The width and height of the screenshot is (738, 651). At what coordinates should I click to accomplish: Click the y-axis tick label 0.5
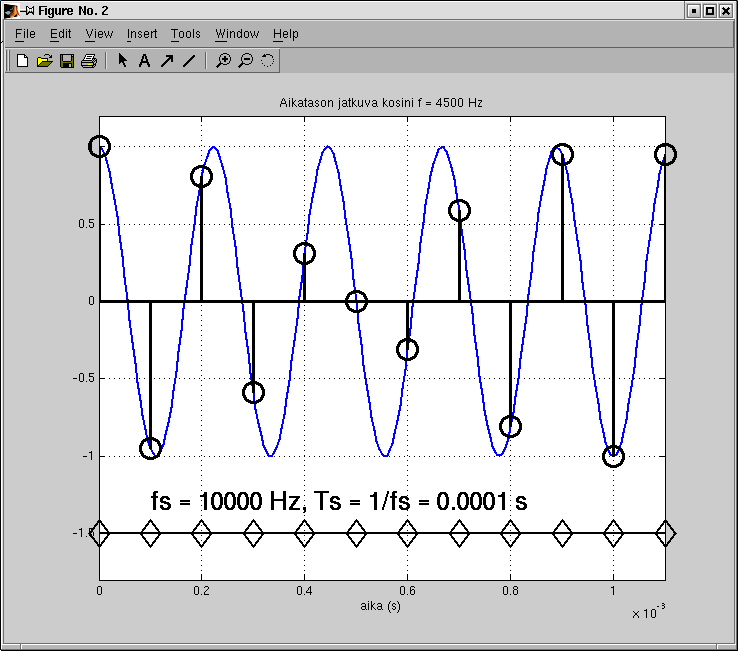coord(87,224)
